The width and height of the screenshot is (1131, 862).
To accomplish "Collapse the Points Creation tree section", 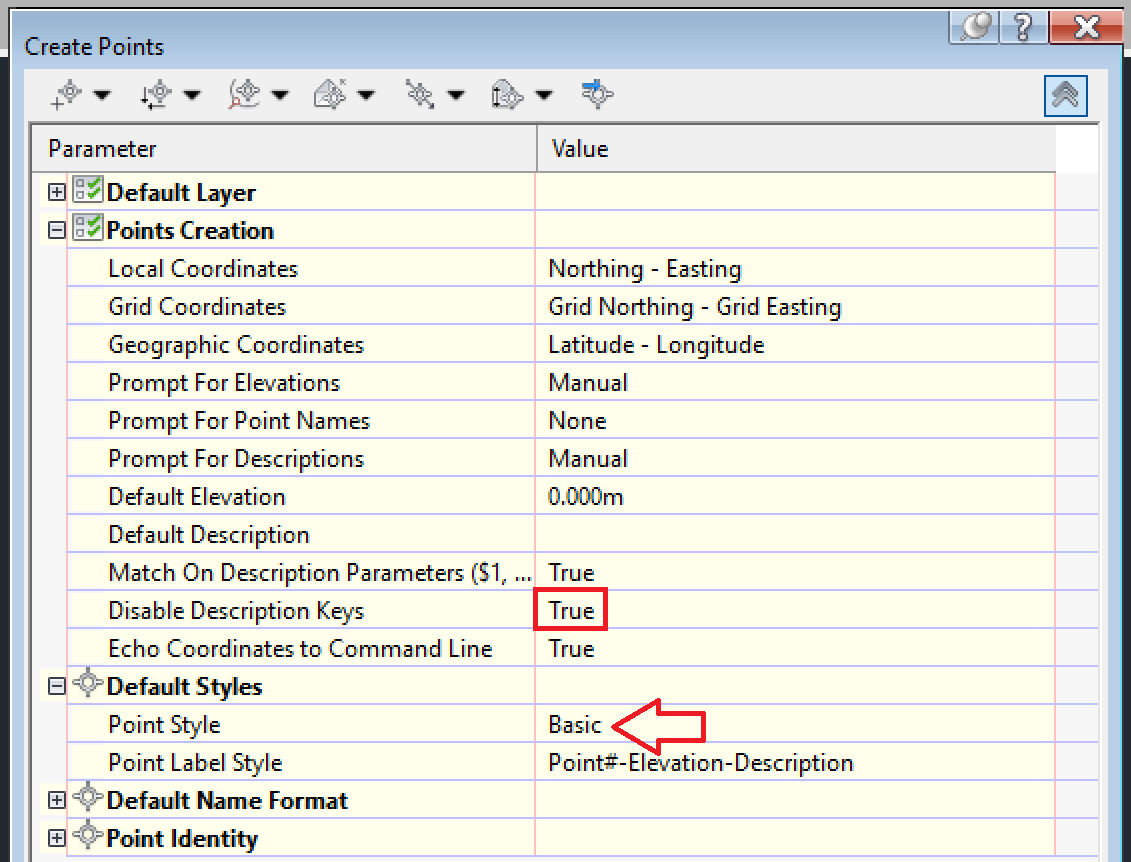I will click(x=57, y=229).
